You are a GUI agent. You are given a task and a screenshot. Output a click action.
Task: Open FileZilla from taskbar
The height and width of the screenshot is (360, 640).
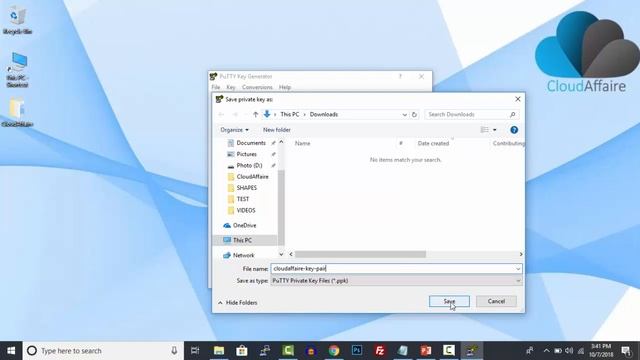coord(380,351)
